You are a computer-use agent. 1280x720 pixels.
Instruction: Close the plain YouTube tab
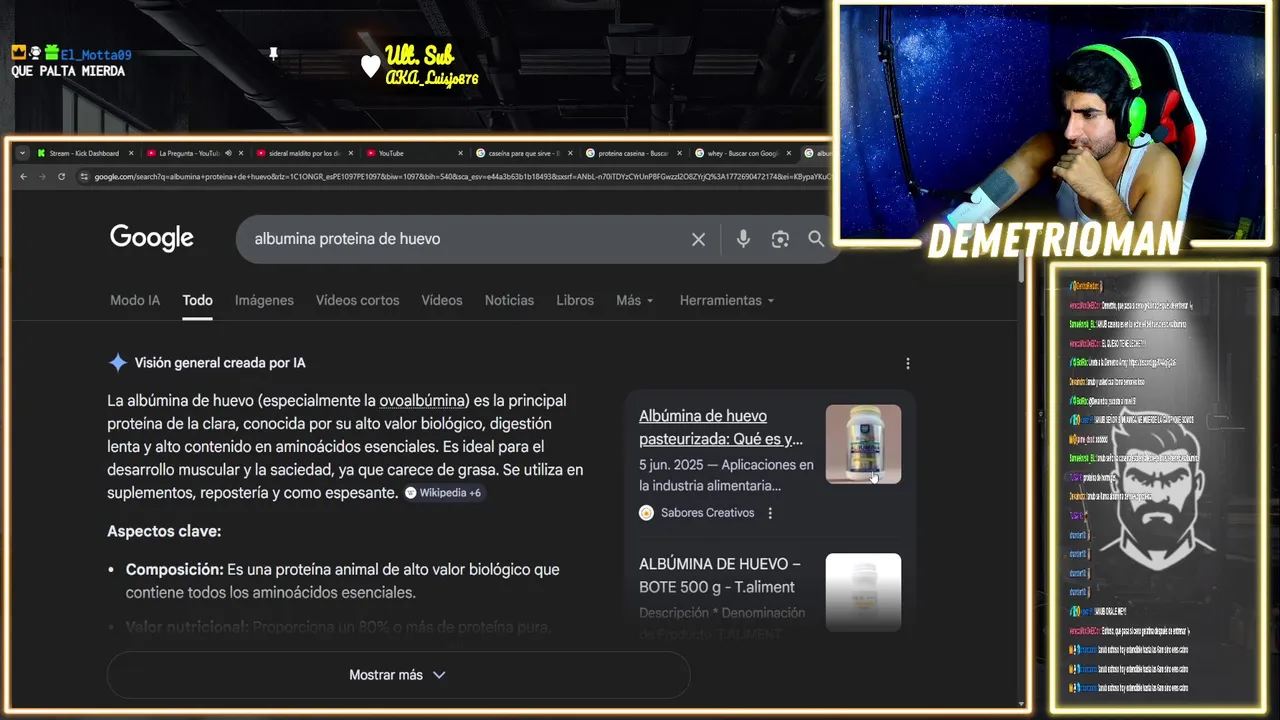pos(461,153)
